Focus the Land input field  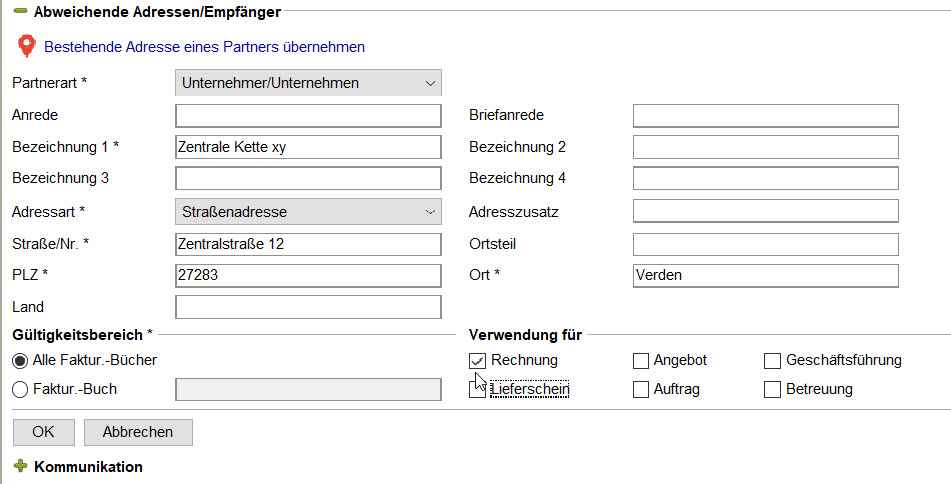pos(308,307)
